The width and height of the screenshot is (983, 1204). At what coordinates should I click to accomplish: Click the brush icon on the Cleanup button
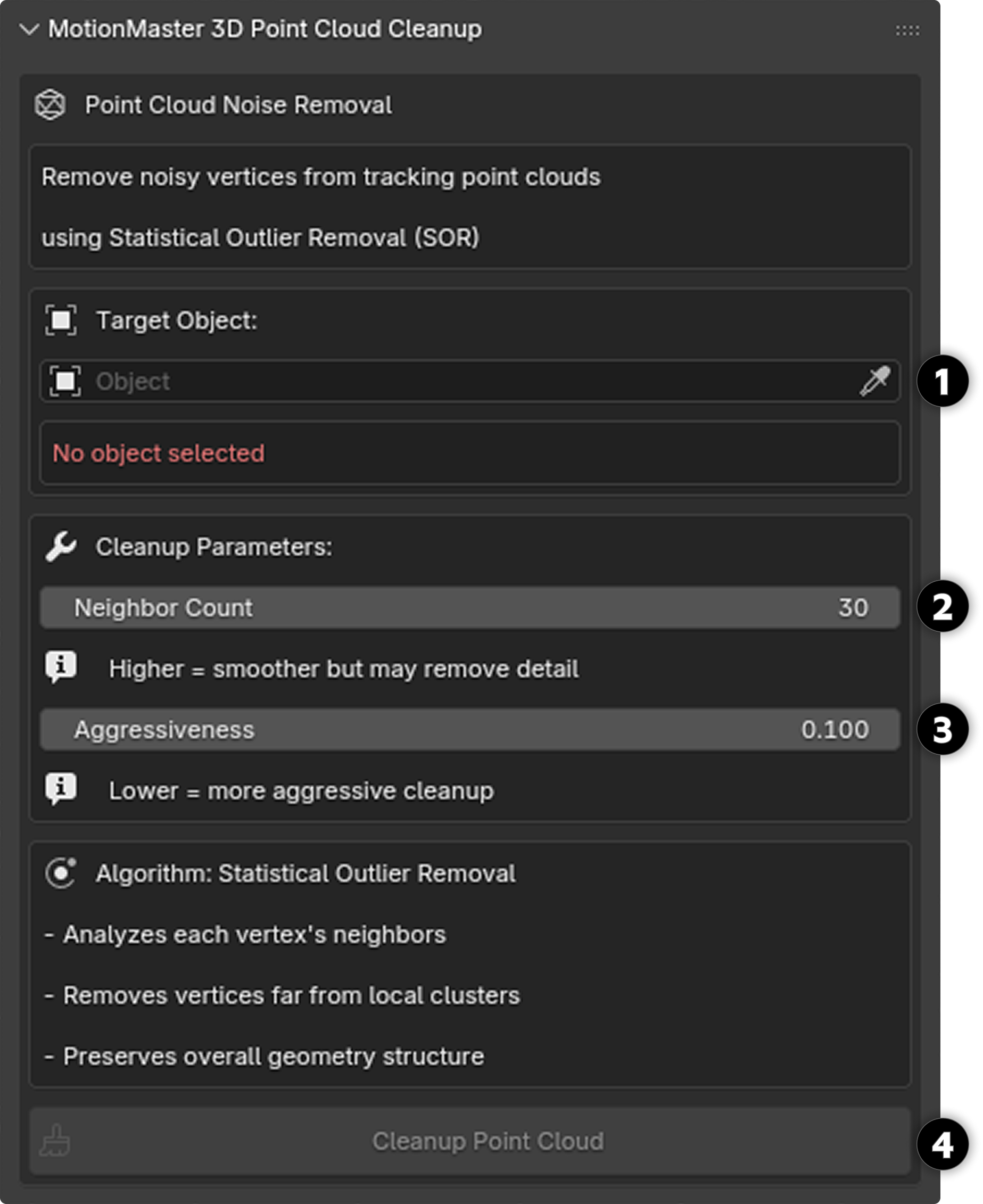(x=55, y=1141)
